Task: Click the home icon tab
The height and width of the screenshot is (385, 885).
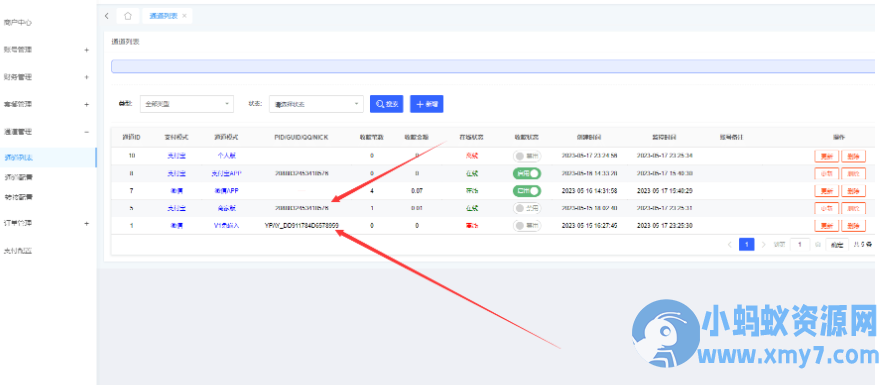Action: click(x=128, y=16)
